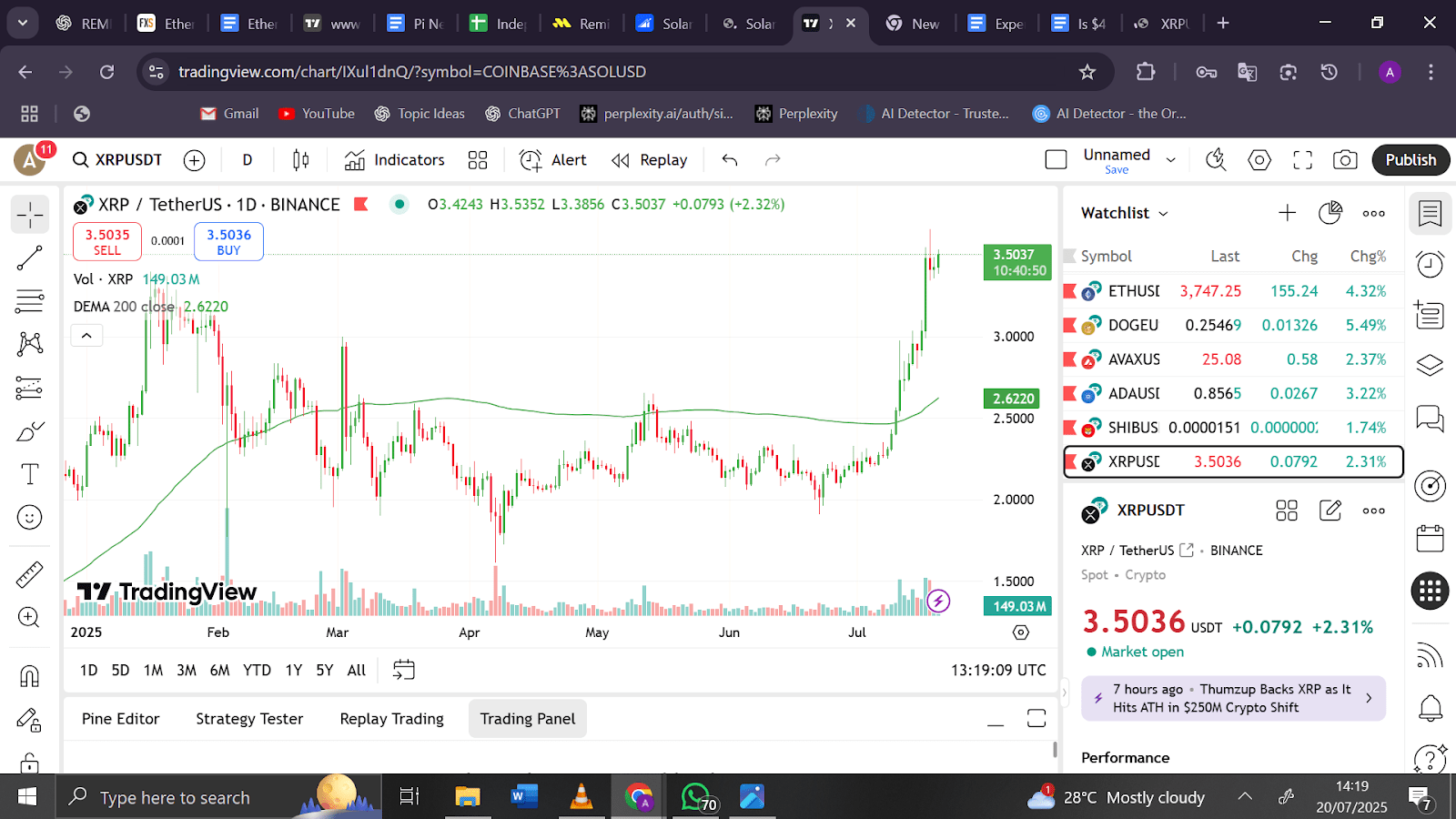Viewport: 1456px width, 819px height.
Task: Select the ruler measure tool
Action: pyautogui.click(x=30, y=575)
